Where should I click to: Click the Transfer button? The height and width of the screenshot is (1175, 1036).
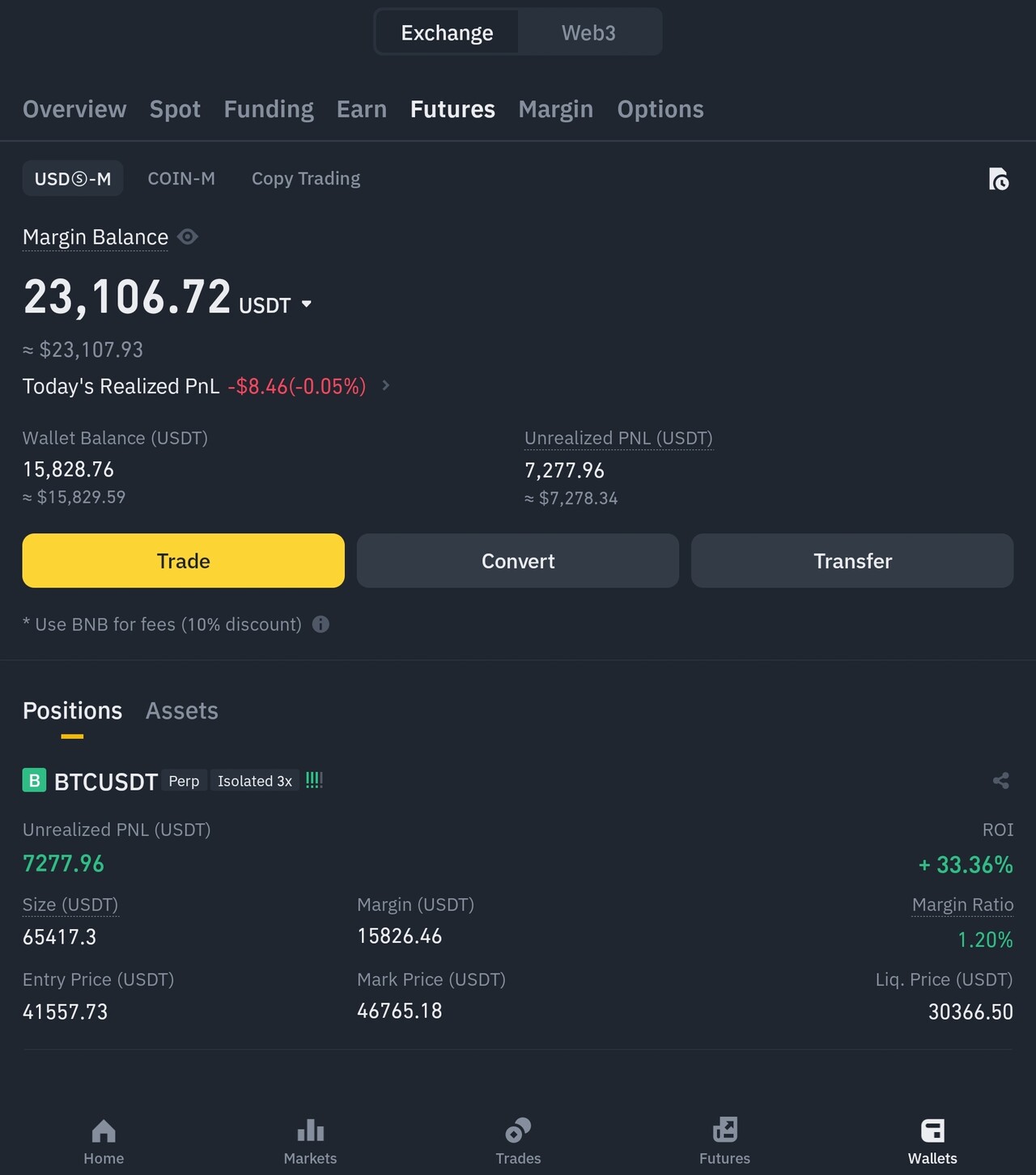point(851,561)
